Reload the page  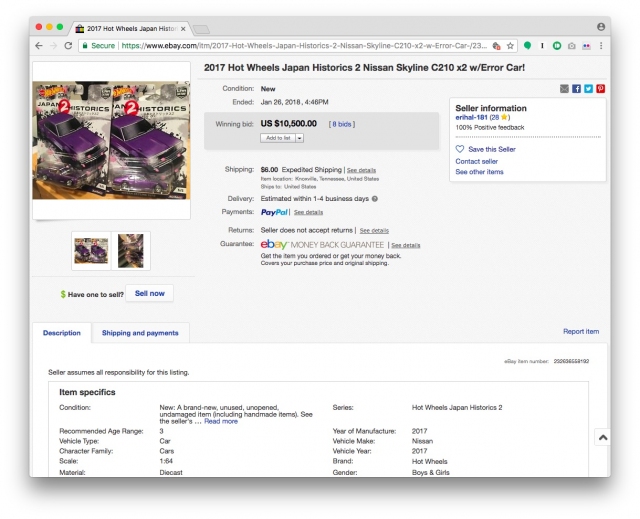68,46
